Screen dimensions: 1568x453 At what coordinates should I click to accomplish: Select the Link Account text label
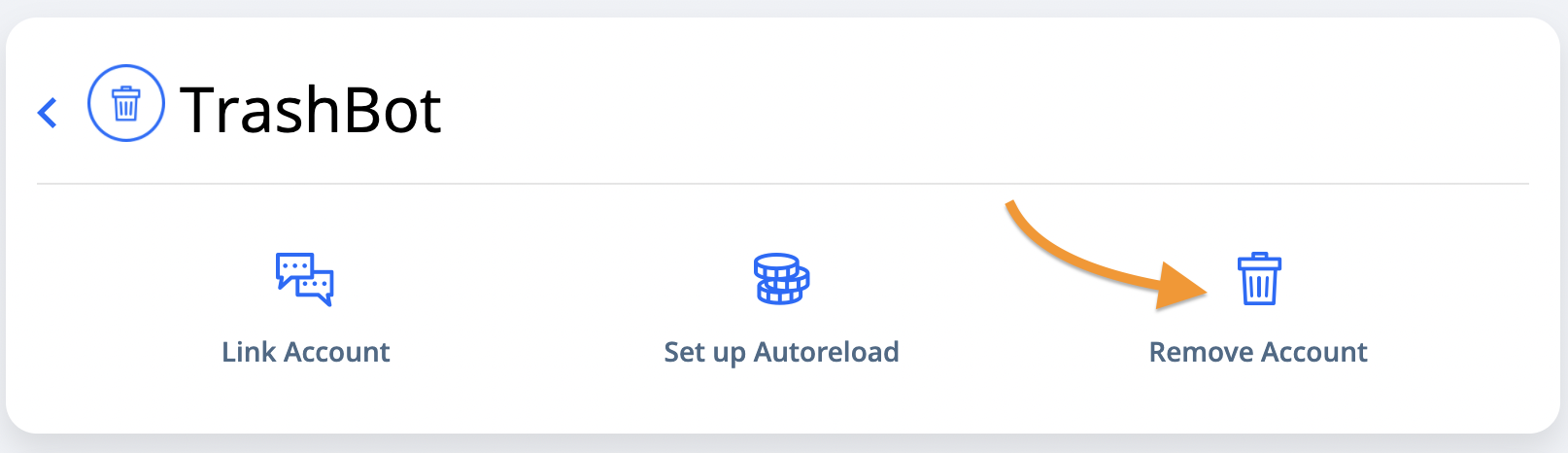[x=306, y=352]
